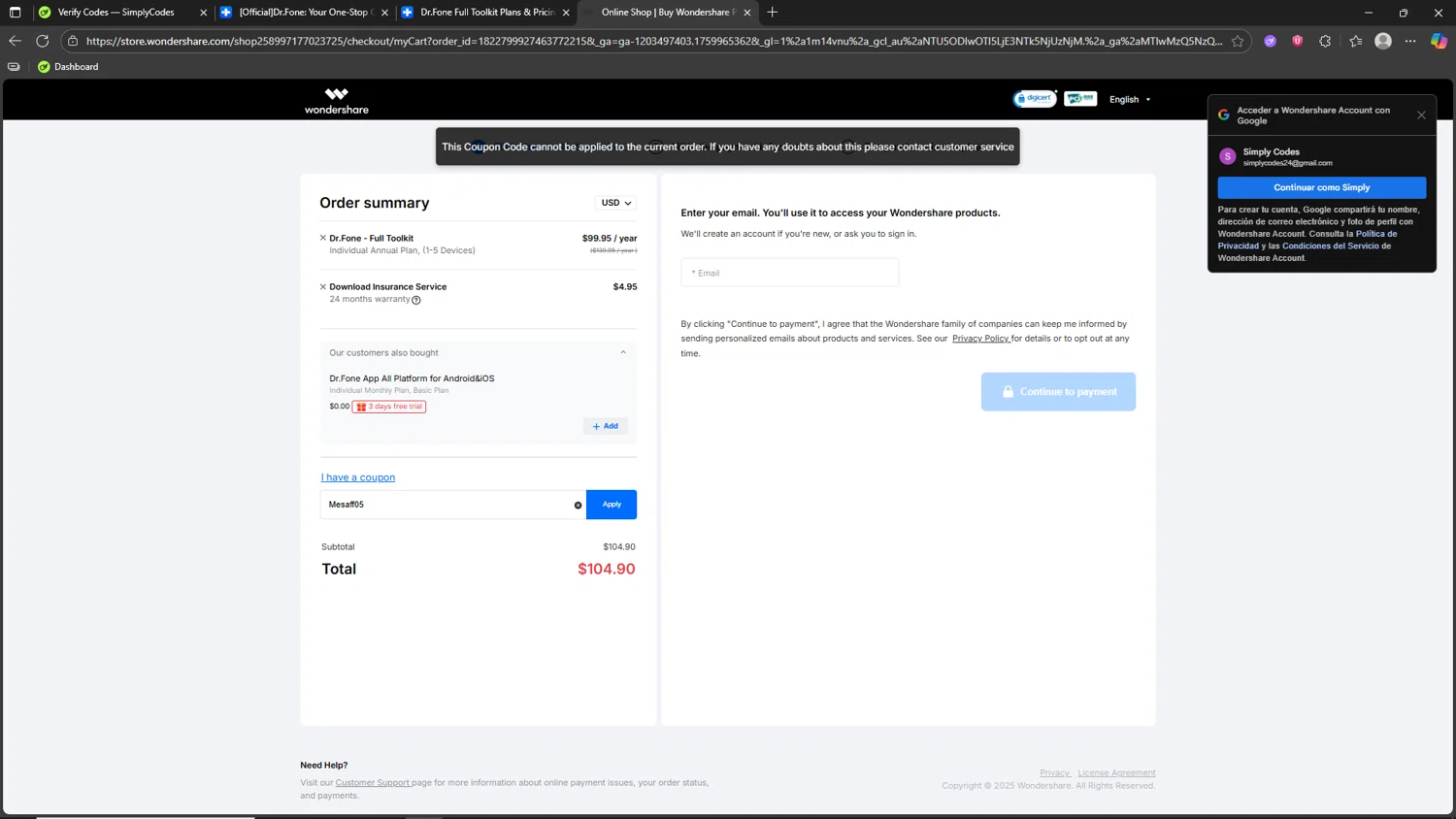Click the red shield extension icon
This screenshot has height=819, width=1456.
tap(1297, 41)
